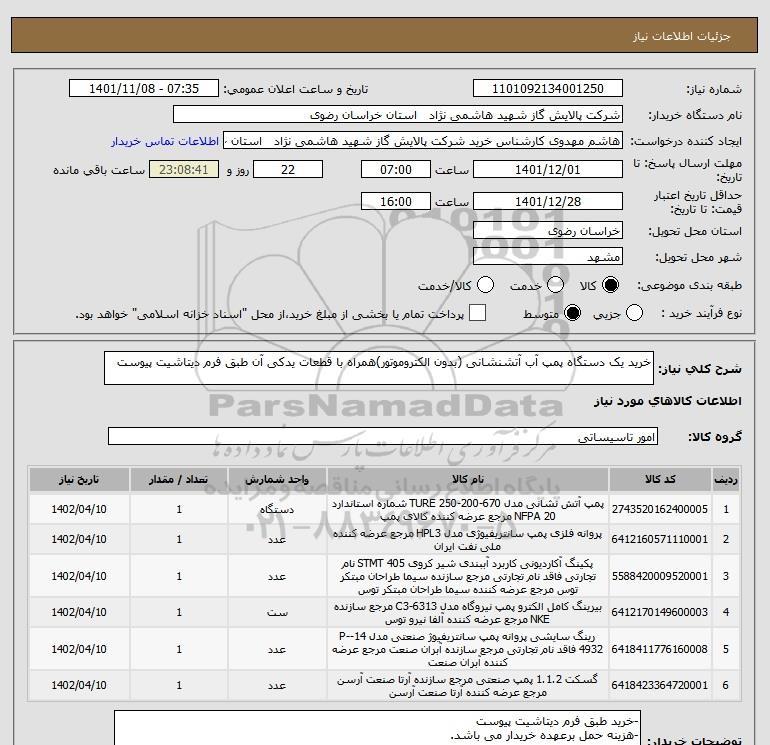Click product code 2743520162400005 in table
This screenshot has width=770, height=745.
(666, 509)
